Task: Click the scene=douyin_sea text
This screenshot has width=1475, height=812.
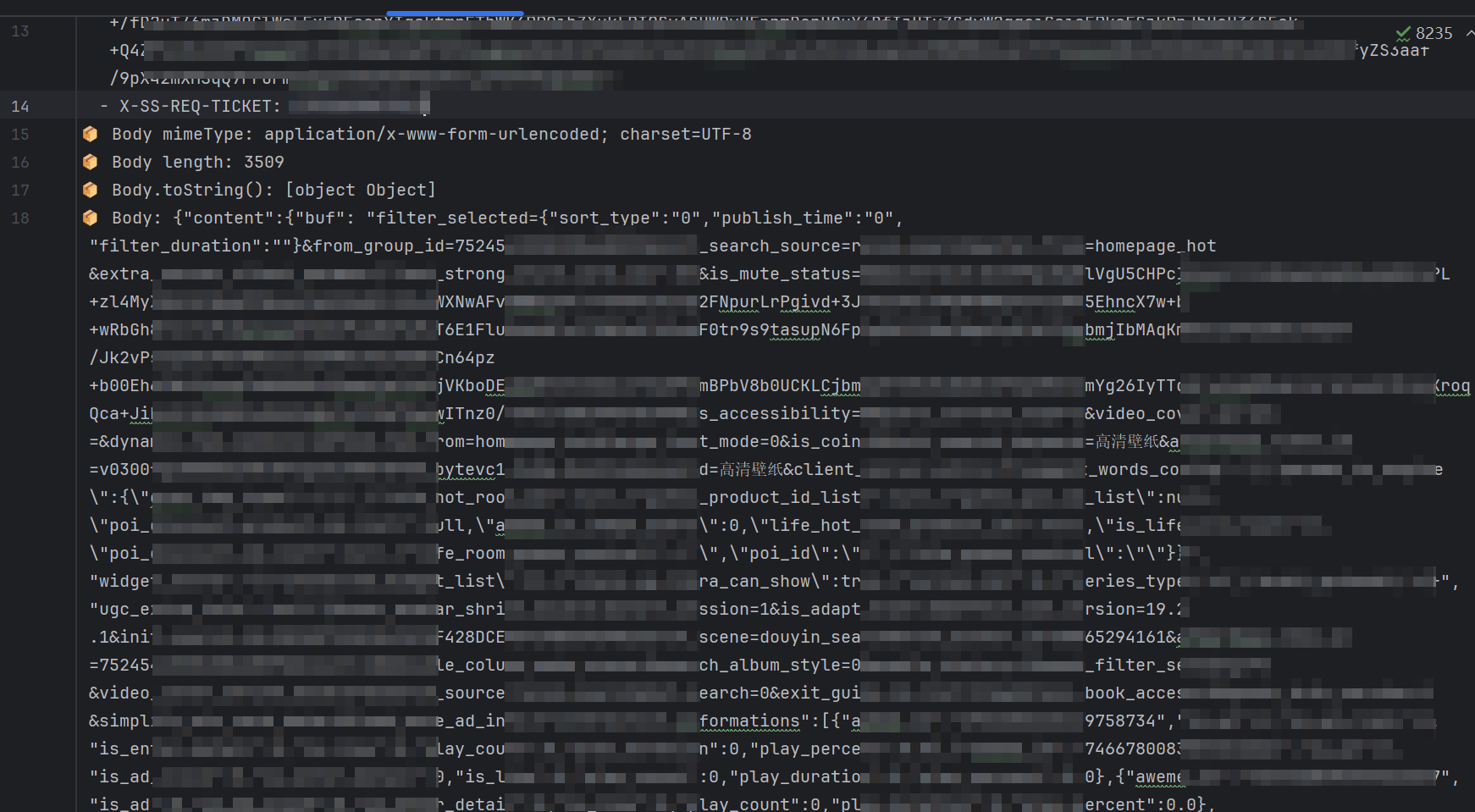Action: (x=780, y=637)
